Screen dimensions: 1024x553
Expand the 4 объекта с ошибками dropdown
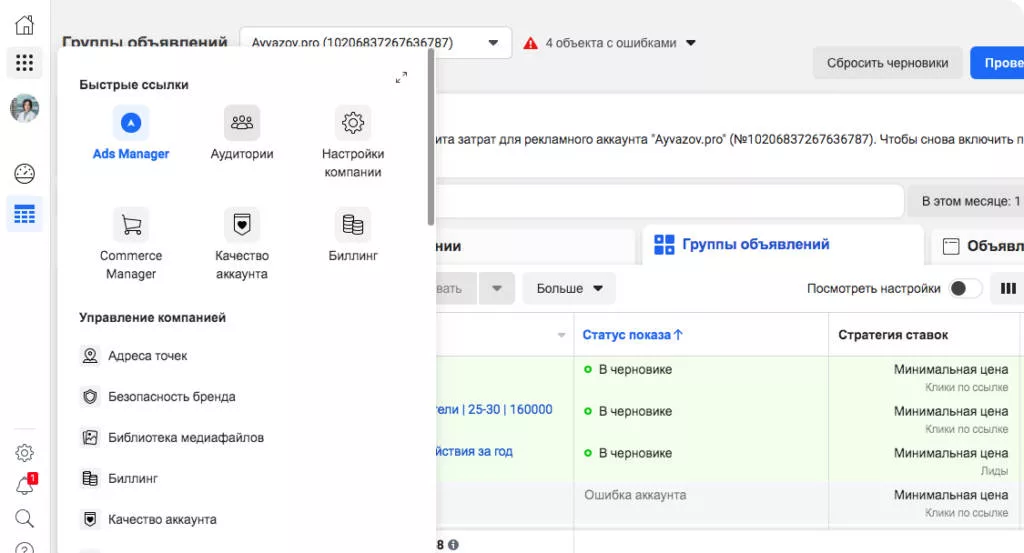(691, 43)
